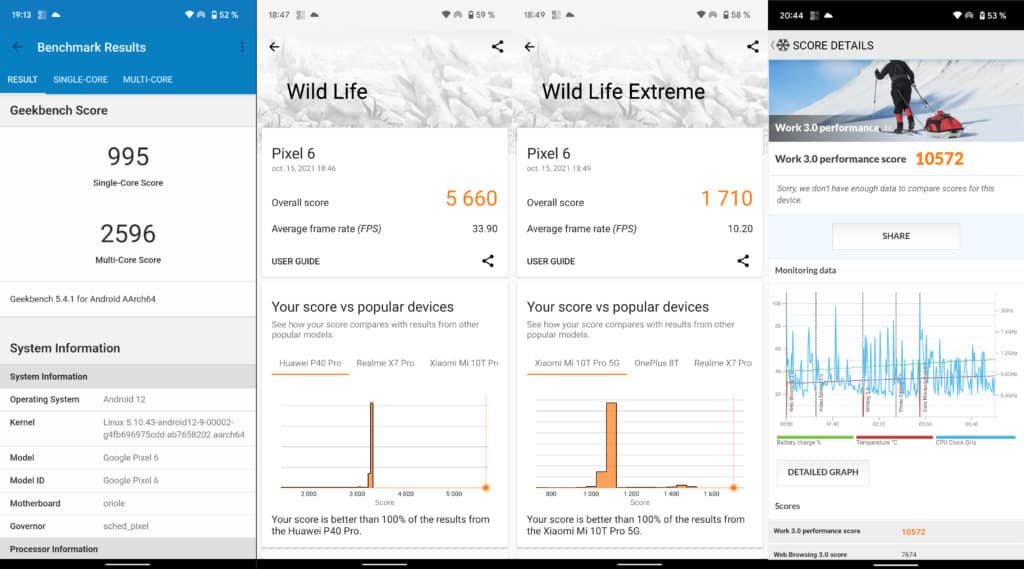Viewport: 1024px width, 569px height.
Task: Tap cloud icon in Geekbench status bar
Action: tap(56, 14)
